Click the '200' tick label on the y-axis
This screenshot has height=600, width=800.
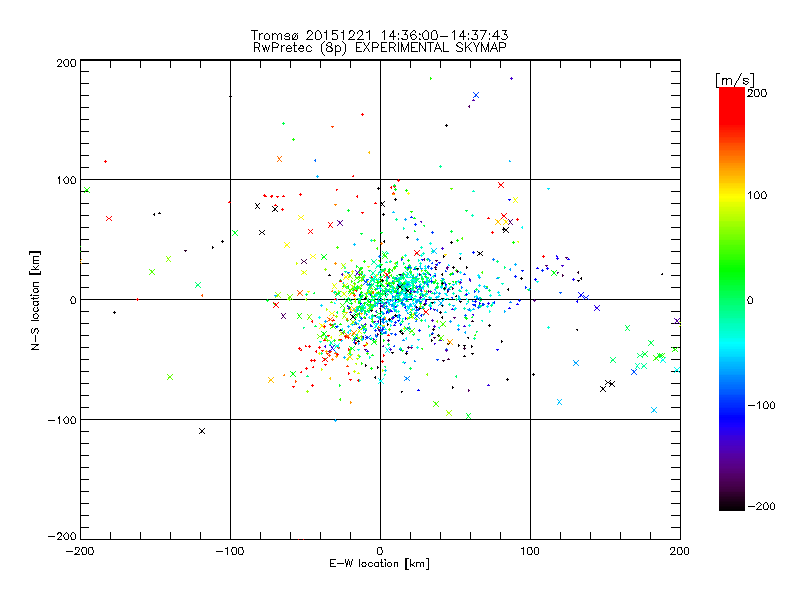click(x=66, y=63)
